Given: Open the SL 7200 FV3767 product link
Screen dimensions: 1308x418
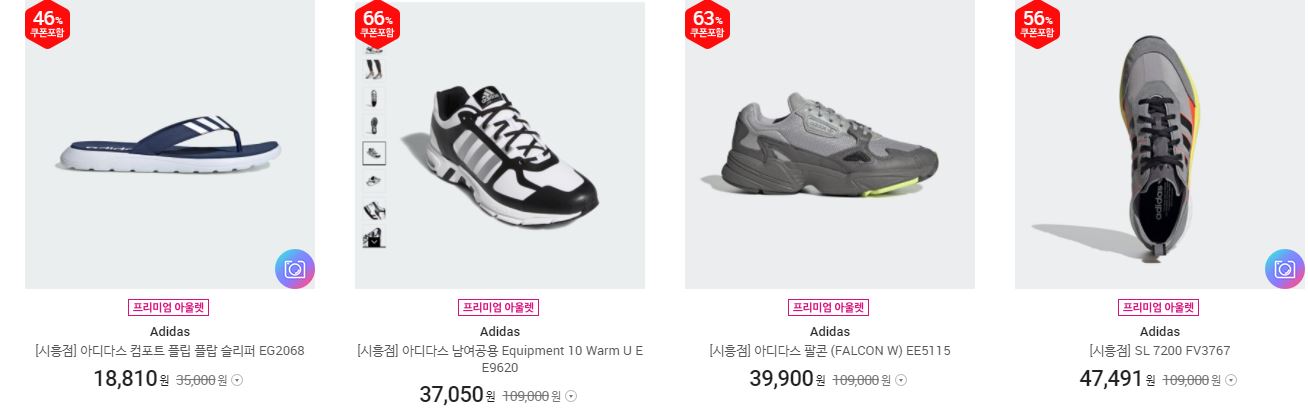Looking at the screenshot, I should point(1159,351).
